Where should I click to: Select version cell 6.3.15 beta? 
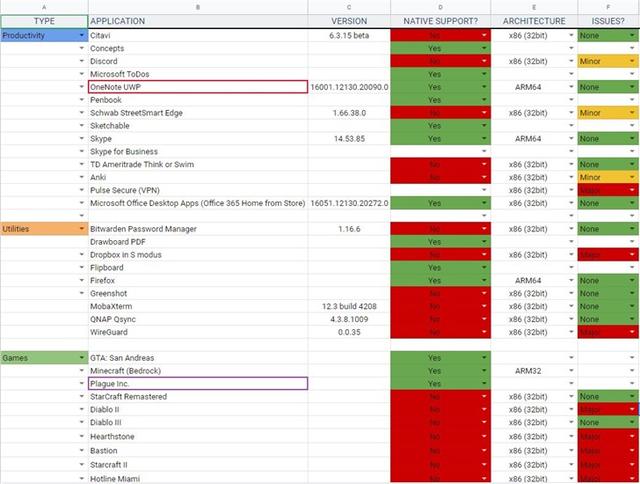tap(349, 36)
